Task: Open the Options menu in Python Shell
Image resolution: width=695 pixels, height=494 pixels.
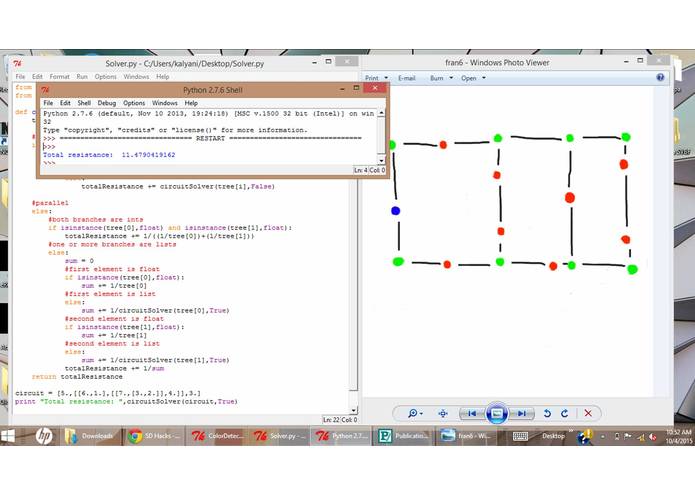Action: click(134, 103)
